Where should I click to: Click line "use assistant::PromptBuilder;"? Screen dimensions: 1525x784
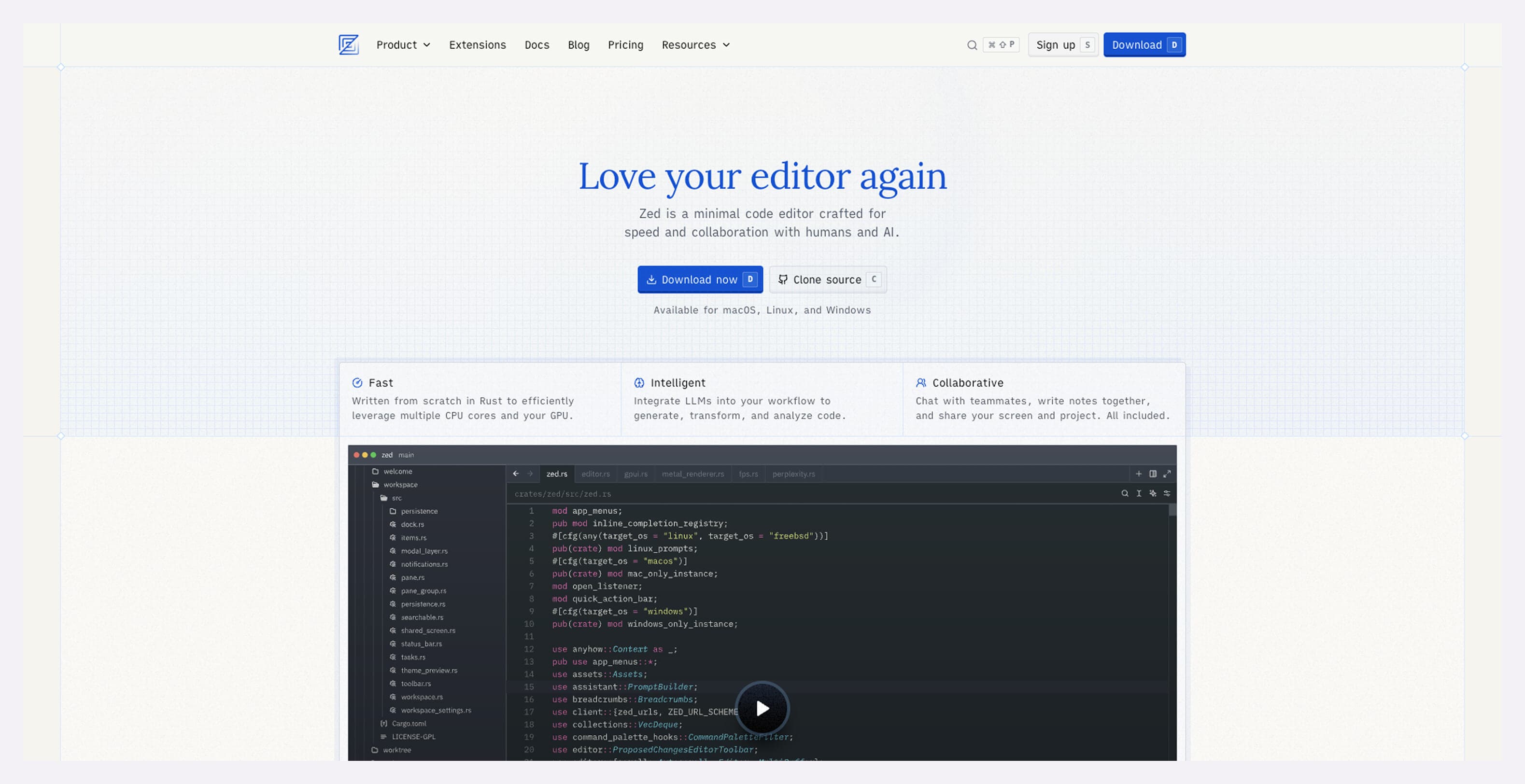624,687
